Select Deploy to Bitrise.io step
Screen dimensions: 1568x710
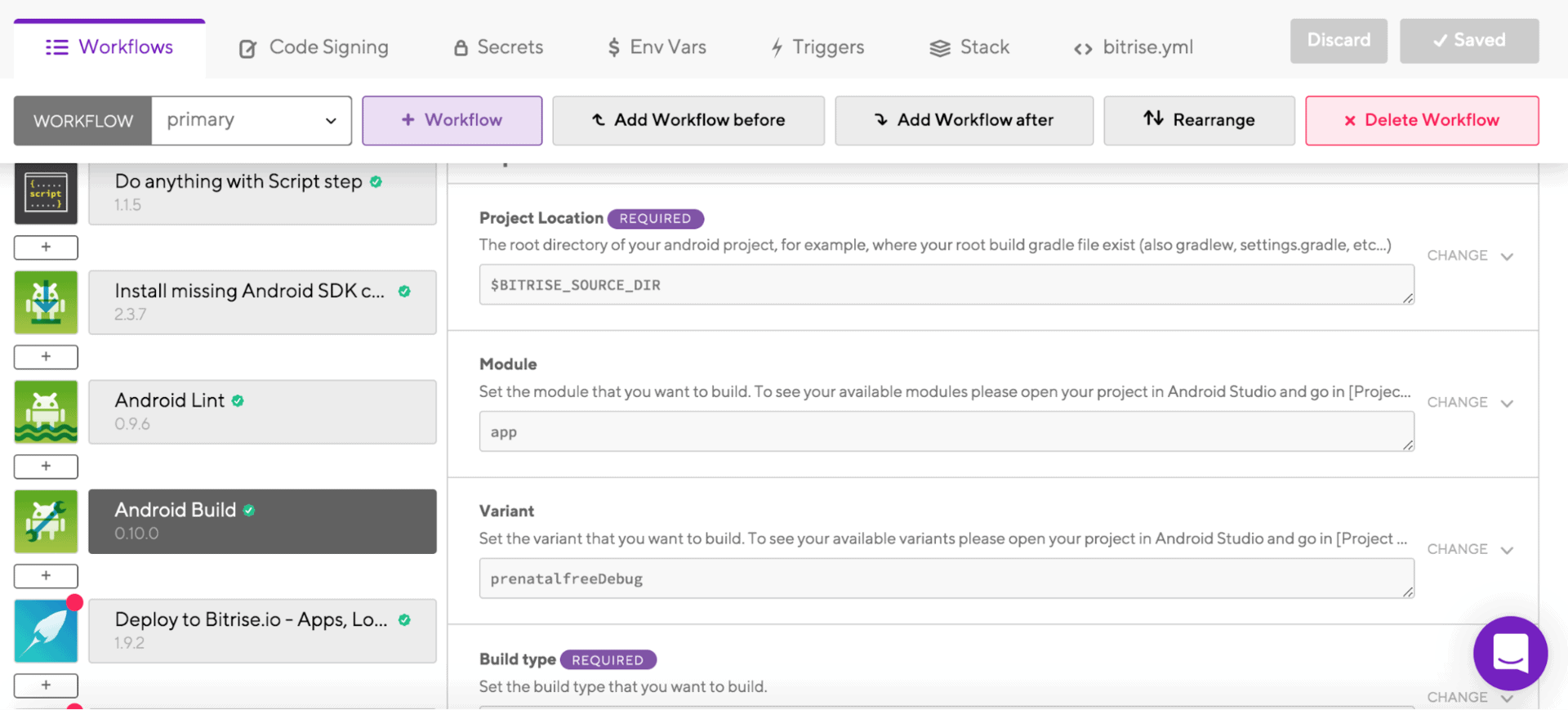coord(262,631)
